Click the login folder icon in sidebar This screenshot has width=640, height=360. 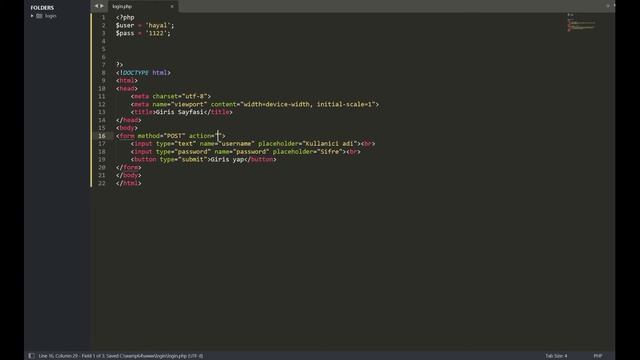[39, 16]
